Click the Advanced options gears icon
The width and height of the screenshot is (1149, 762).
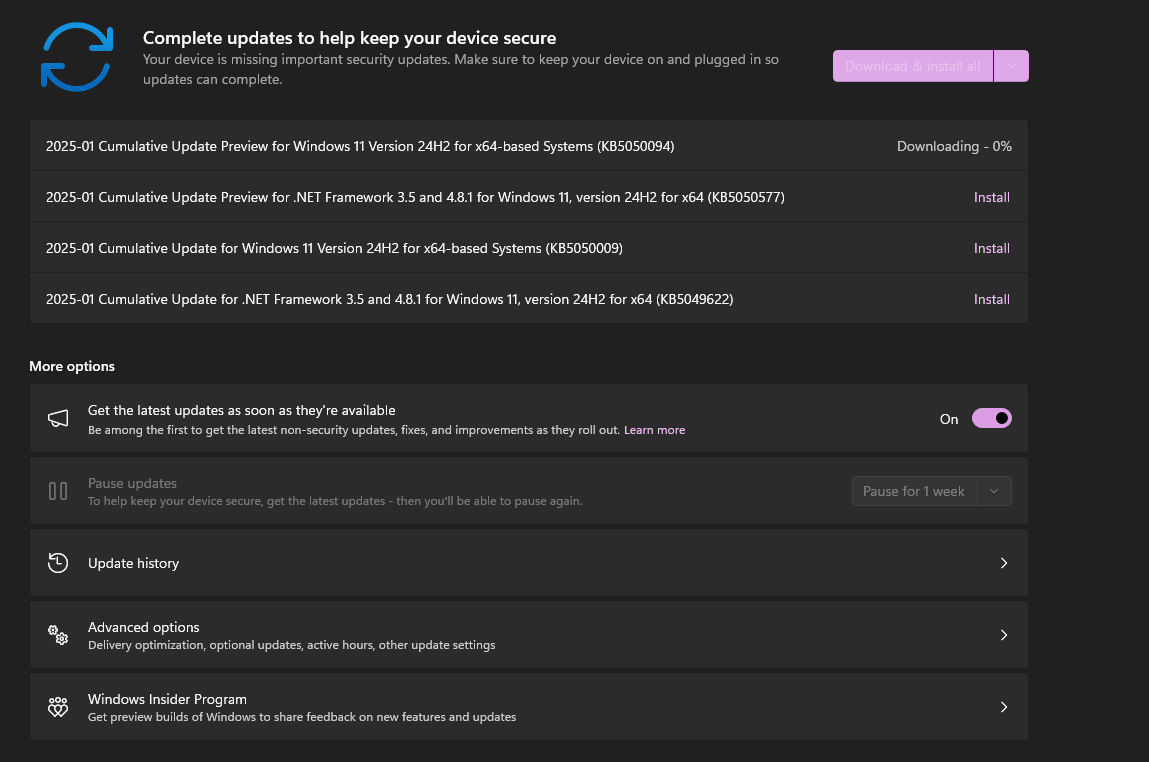58,635
